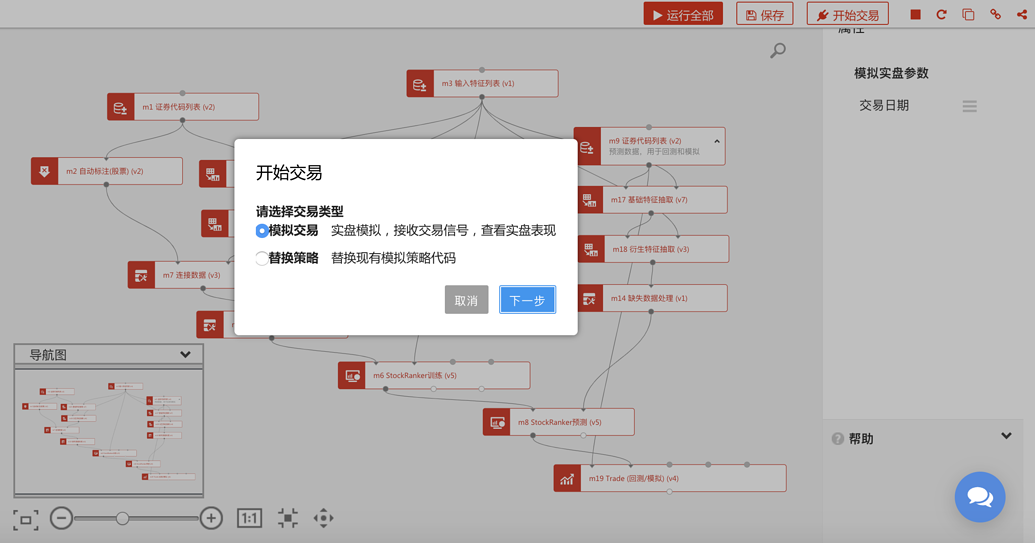Open the 交易日期 list menu icon
The image size is (1035, 543).
tap(969, 106)
